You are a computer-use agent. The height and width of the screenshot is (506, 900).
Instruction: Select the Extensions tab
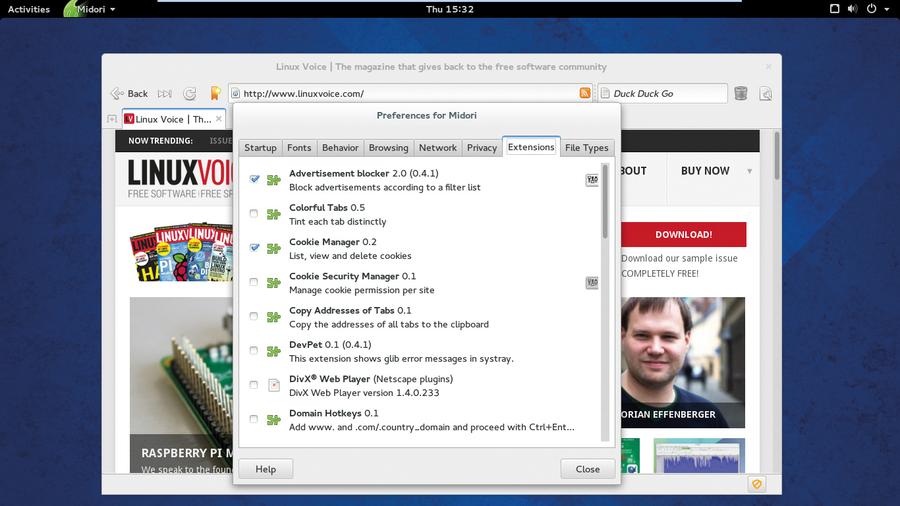tap(531, 147)
